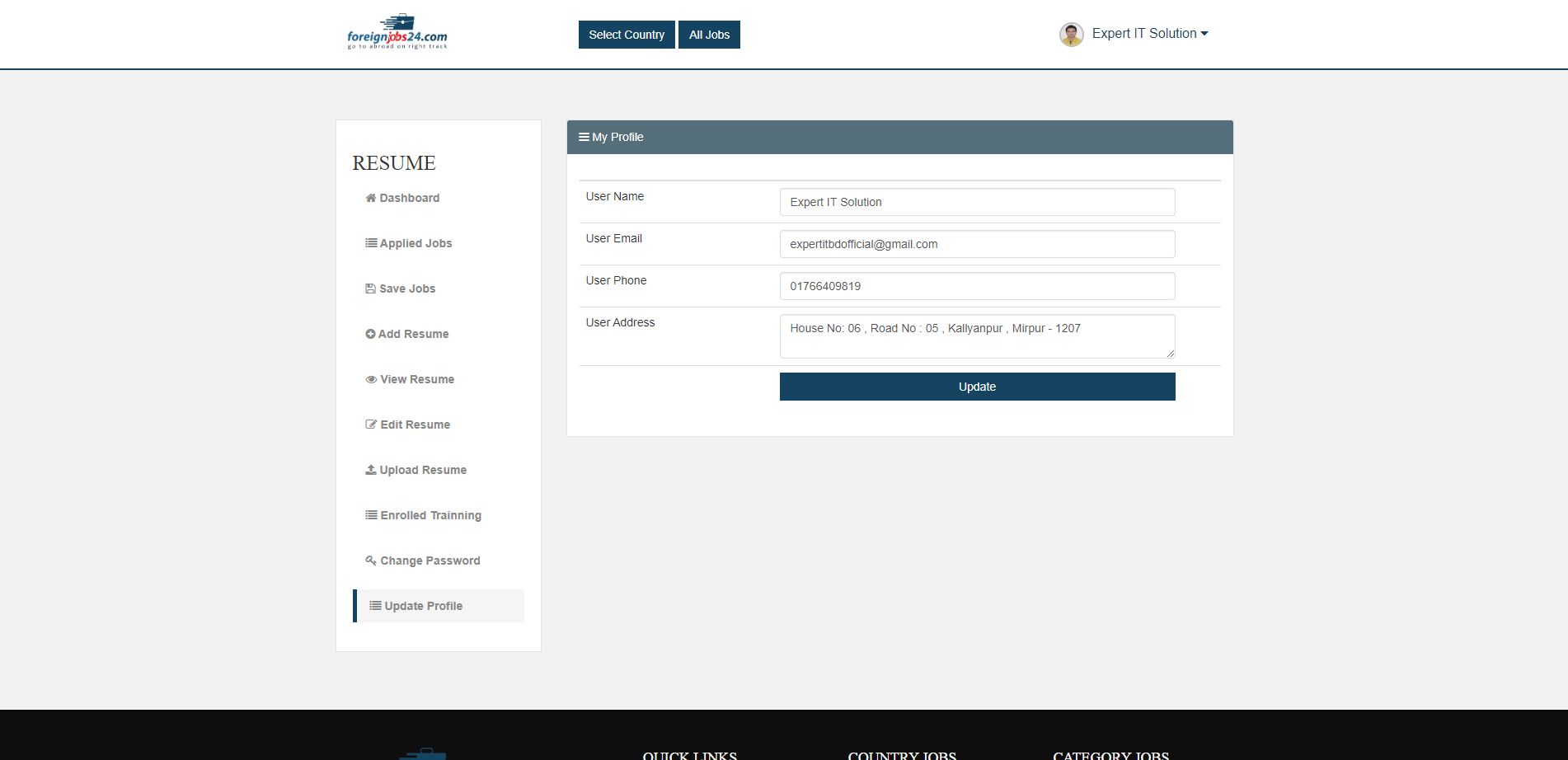Click the plus circle icon for Add Resume
This screenshot has height=760, width=1568.
(370, 334)
